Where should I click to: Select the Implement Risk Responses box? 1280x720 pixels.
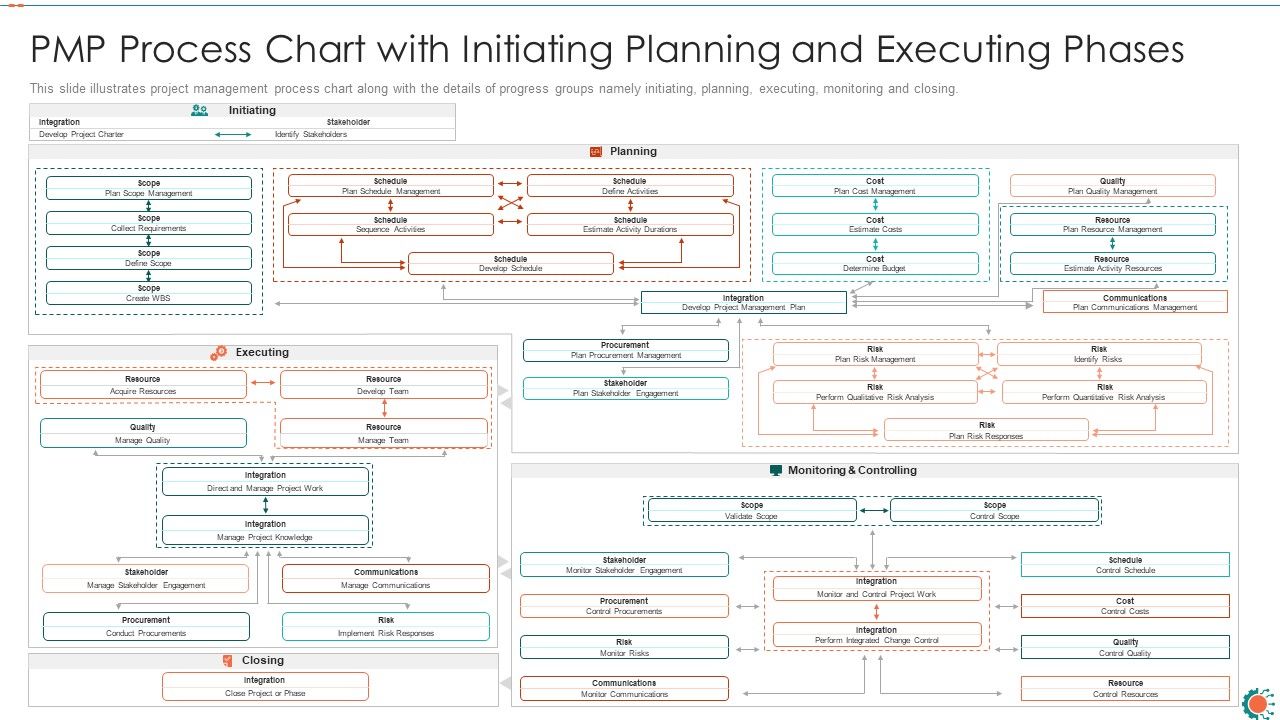pos(386,626)
